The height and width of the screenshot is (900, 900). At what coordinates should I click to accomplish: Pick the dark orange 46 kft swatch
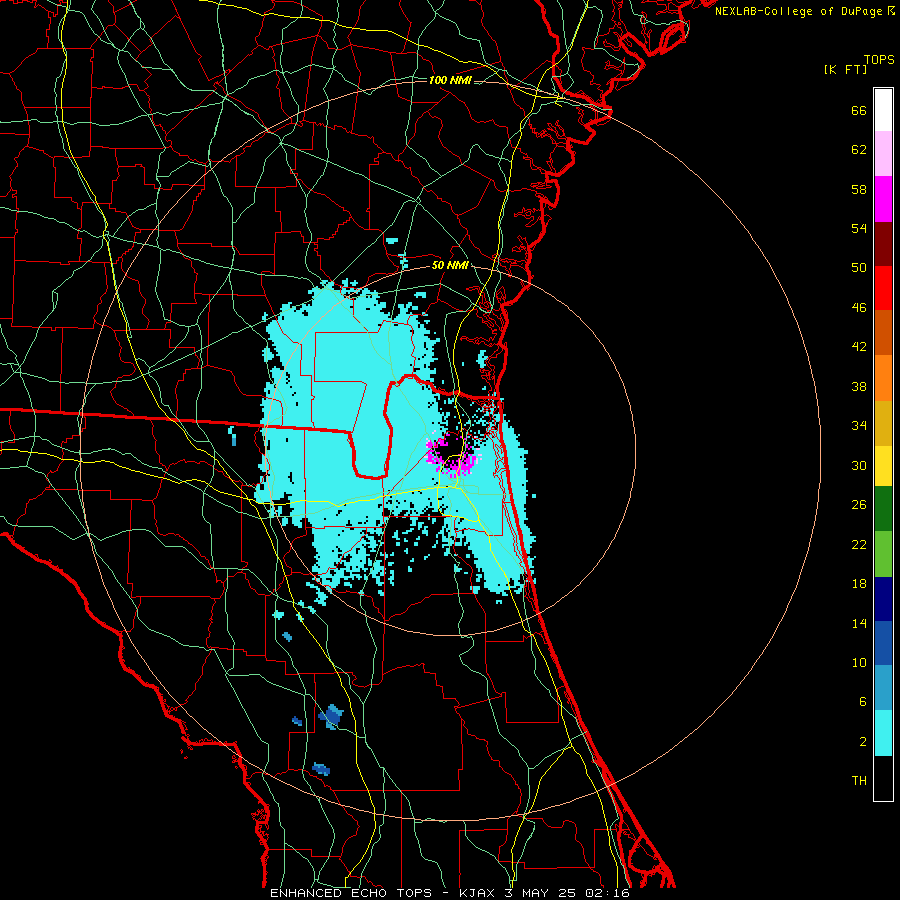pyautogui.click(x=883, y=333)
